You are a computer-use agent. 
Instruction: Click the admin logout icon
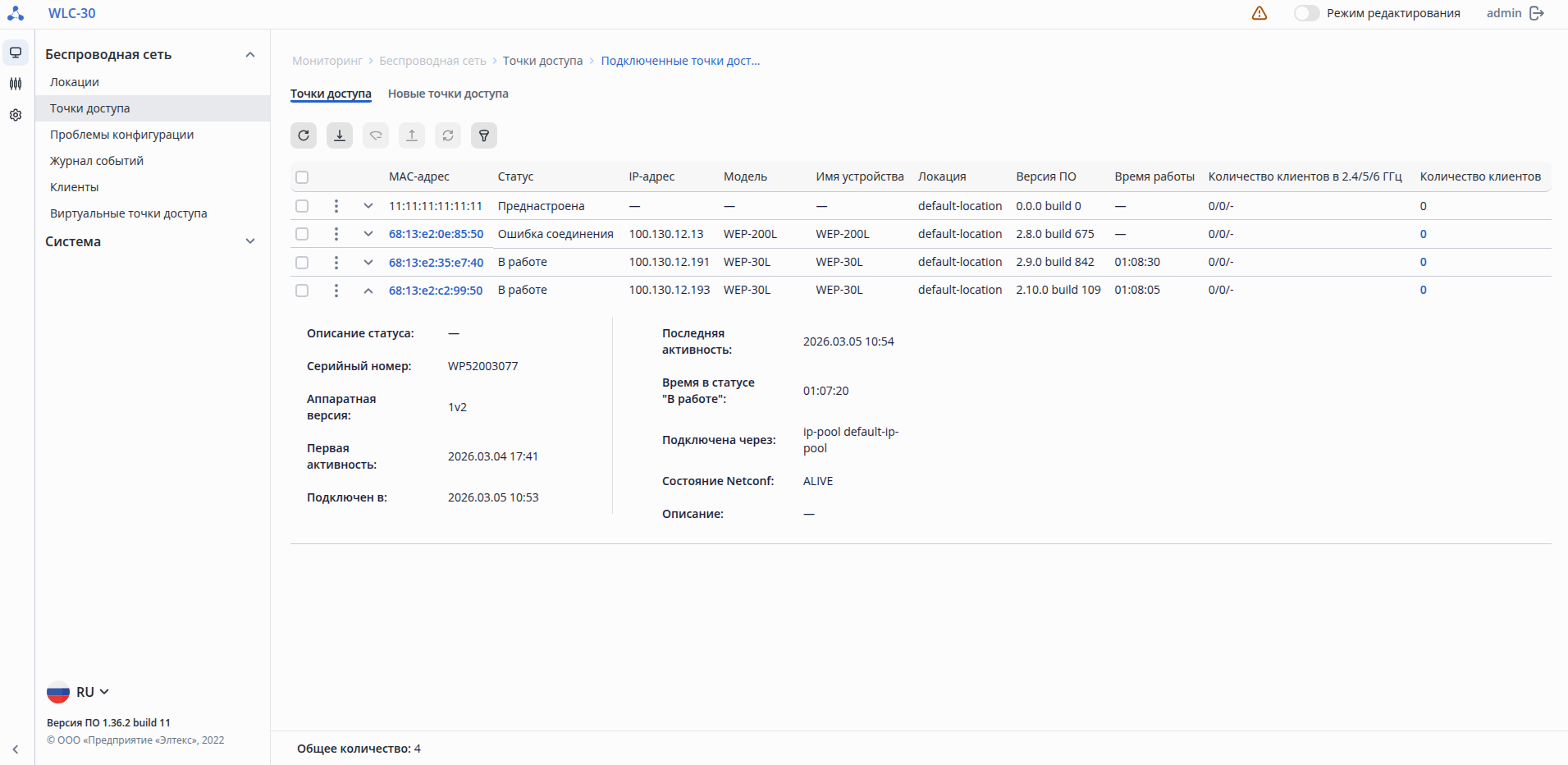click(x=1537, y=13)
